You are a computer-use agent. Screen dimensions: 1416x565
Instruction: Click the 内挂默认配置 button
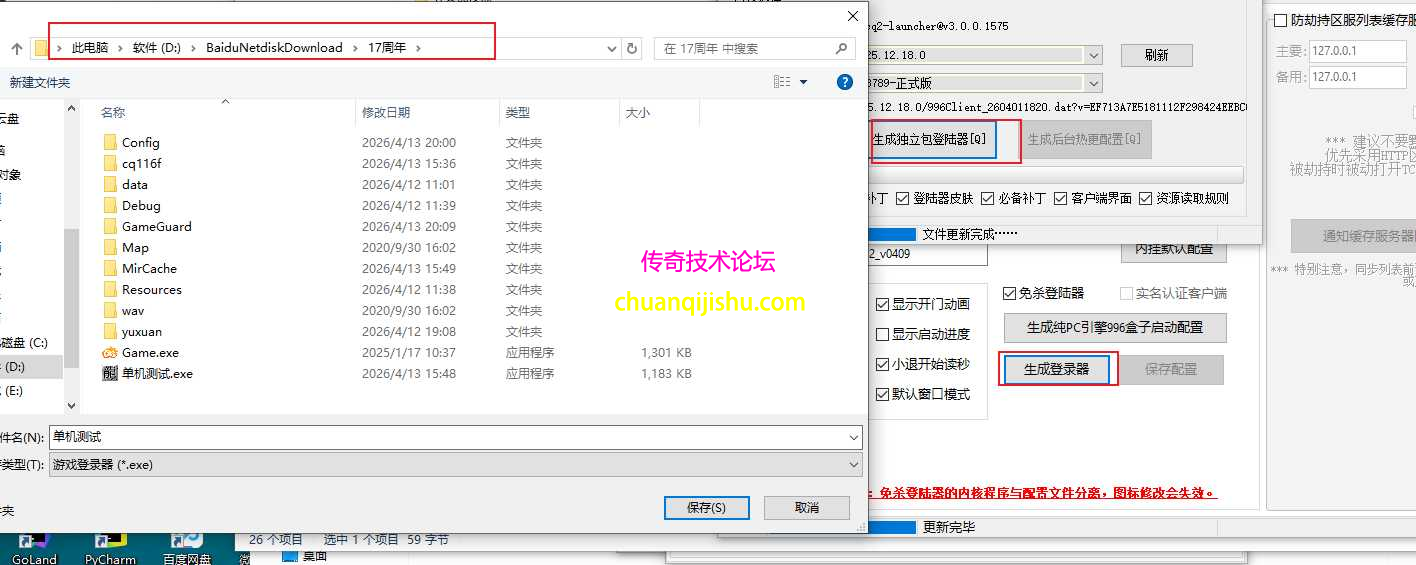pyautogui.click(x=1173, y=248)
